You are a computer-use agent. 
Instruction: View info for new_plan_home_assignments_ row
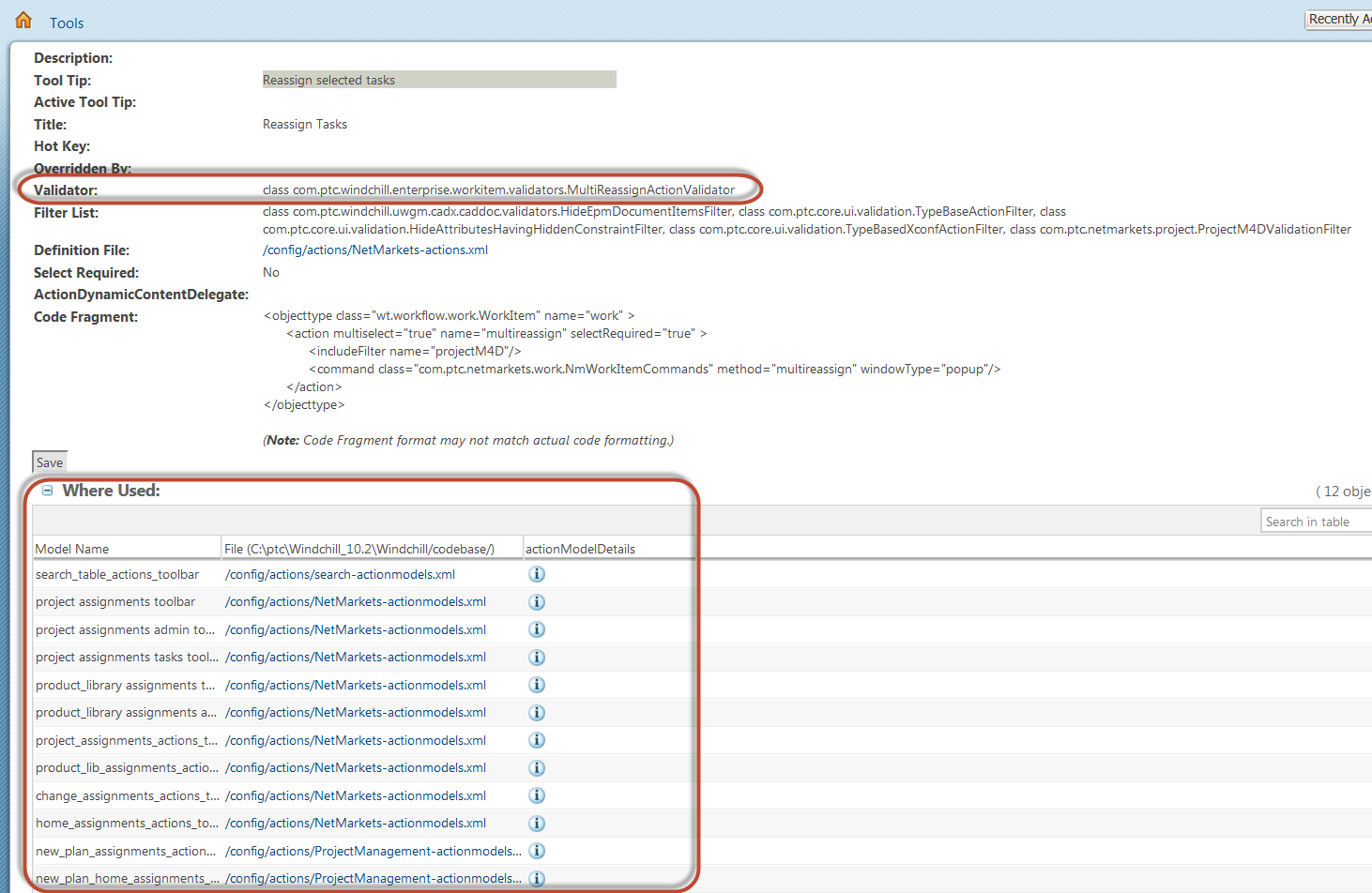pyautogui.click(x=537, y=879)
